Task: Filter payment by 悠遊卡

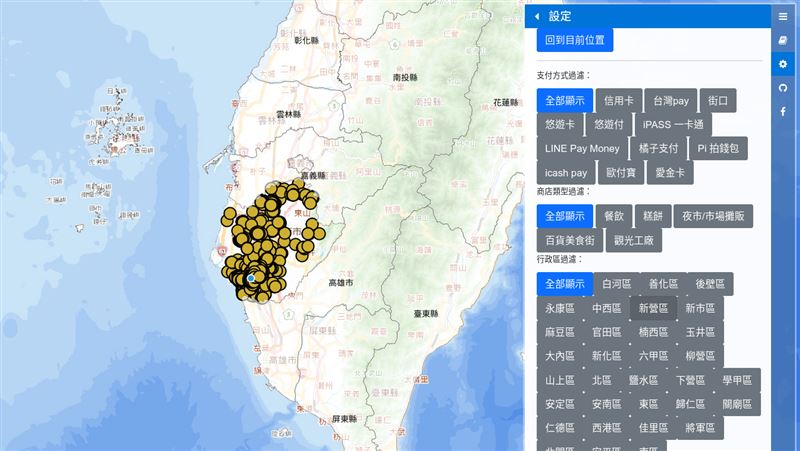Action: click(x=560, y=124)
